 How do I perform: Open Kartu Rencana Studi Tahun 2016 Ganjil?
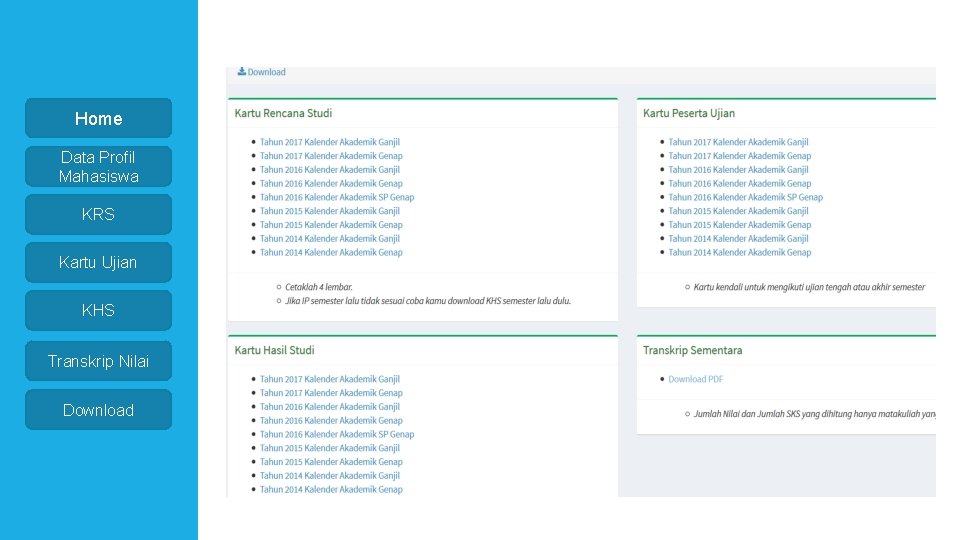click(329, 170)
